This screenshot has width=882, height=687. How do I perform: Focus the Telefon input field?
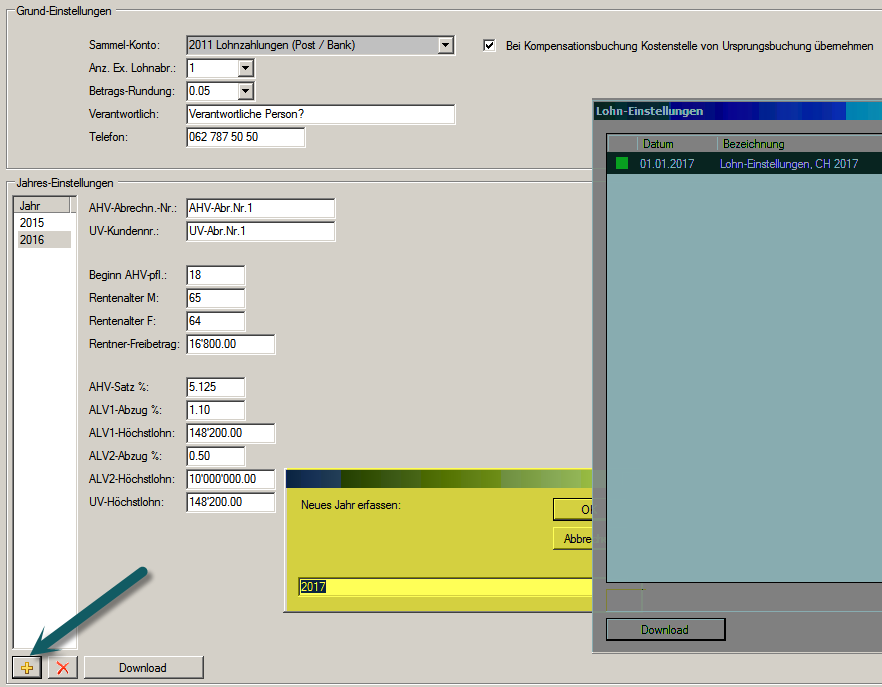coord(245,137)
